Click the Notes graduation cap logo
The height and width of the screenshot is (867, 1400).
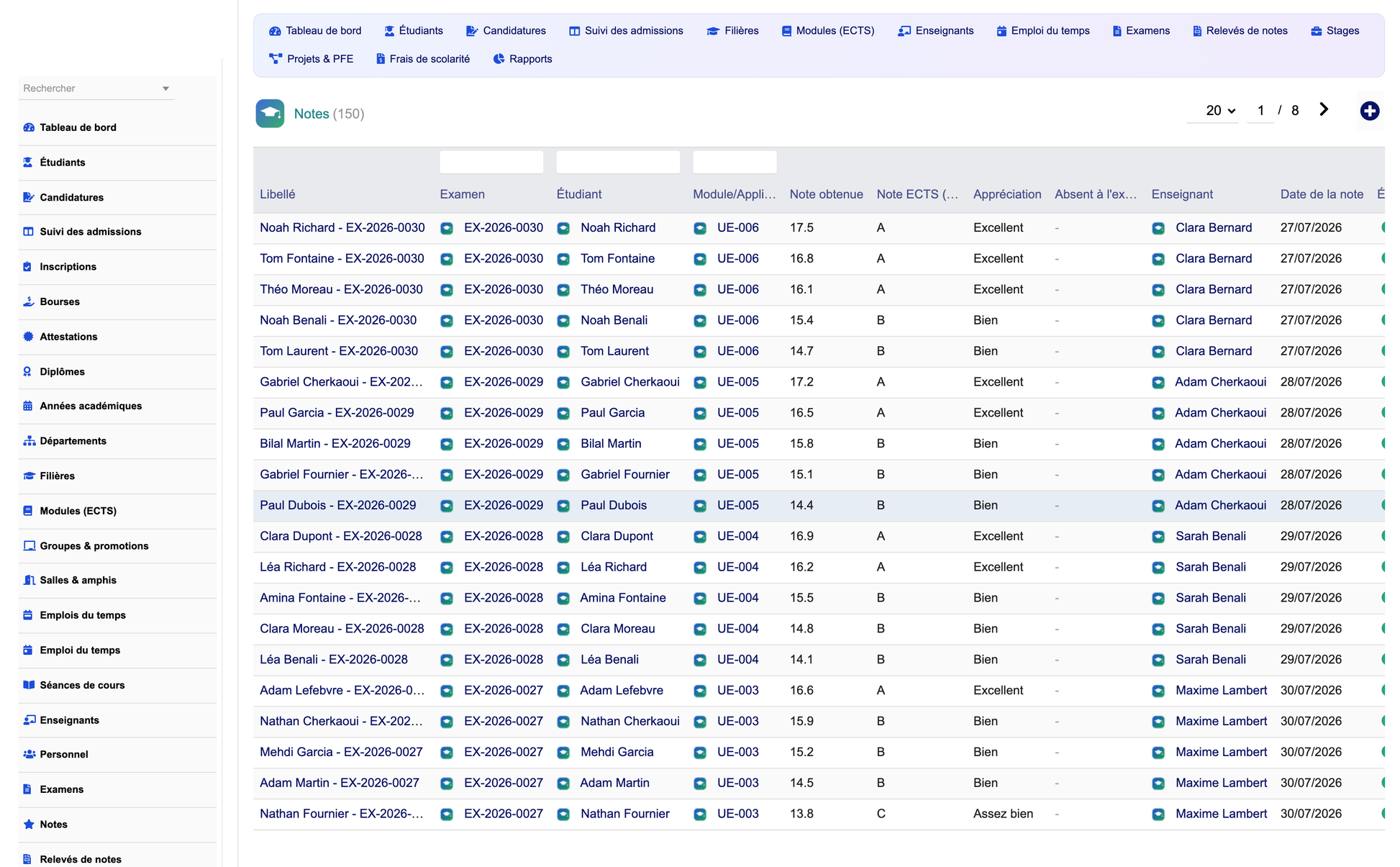[270, 114]
